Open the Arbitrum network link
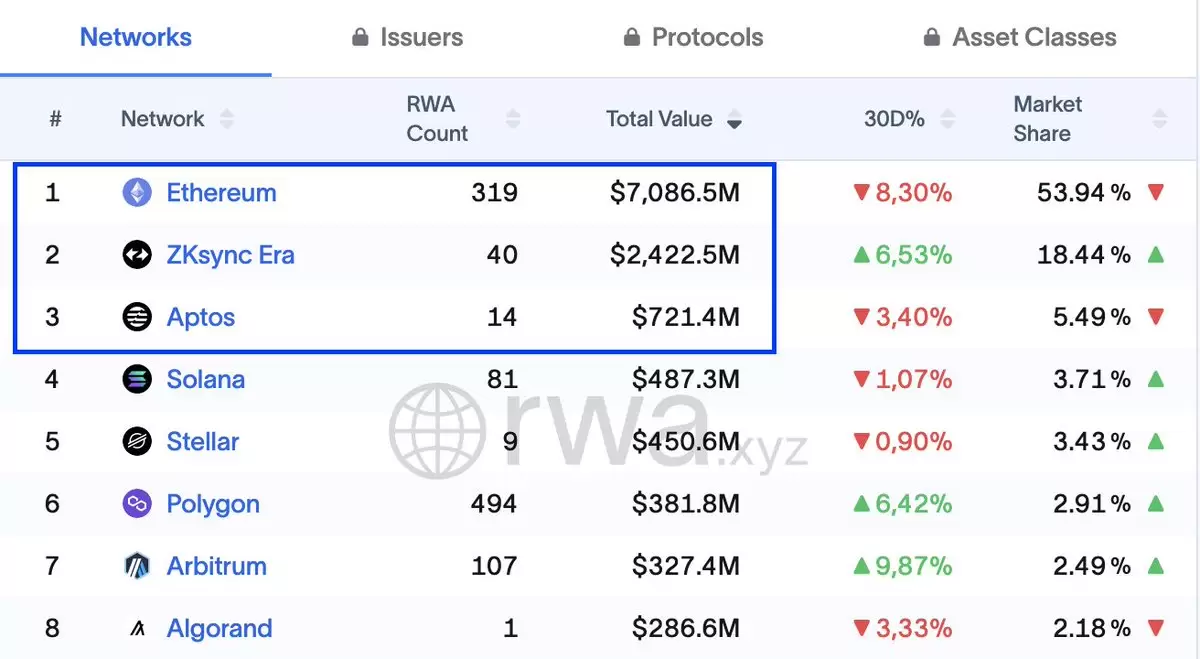 216,566
